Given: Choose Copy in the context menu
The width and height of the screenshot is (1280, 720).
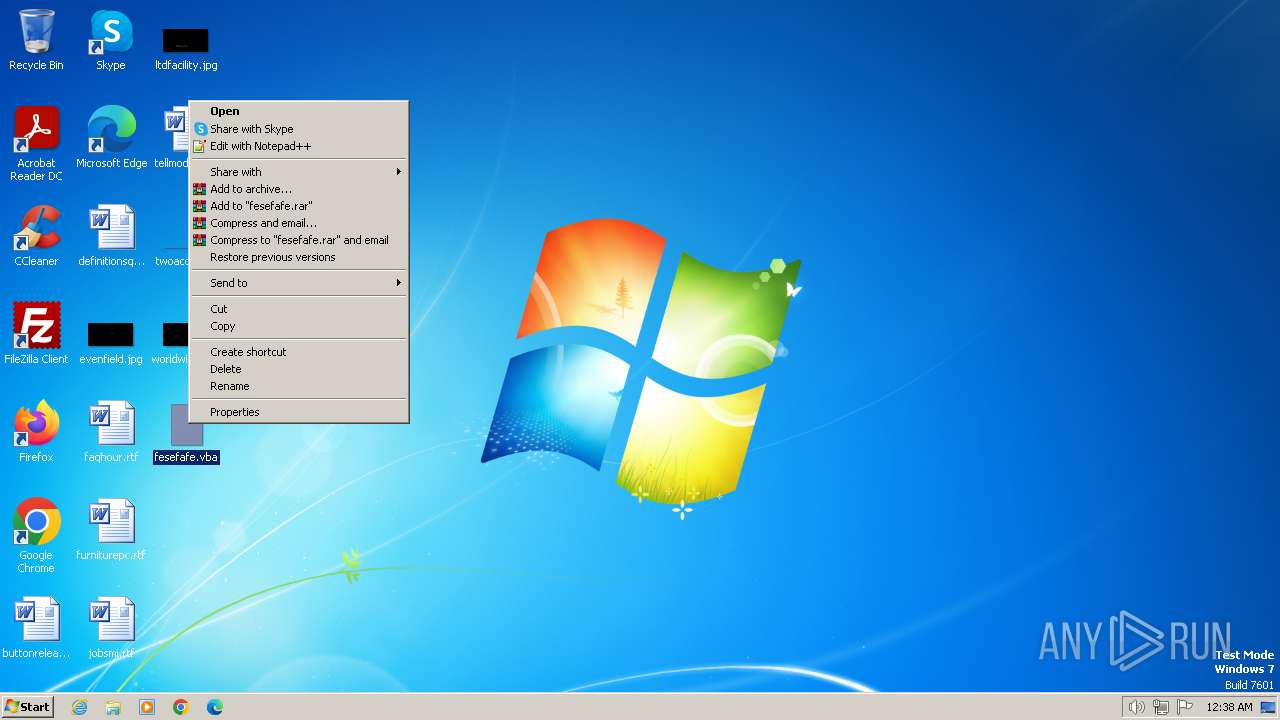Looking at the screenshot, I should pyautogui.click(x=299, y=326).
